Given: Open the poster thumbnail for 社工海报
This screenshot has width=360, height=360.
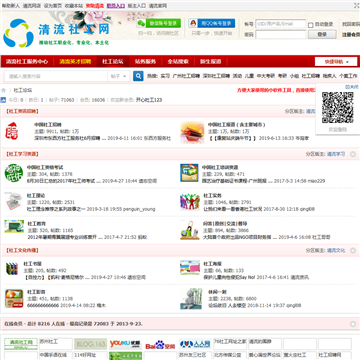Looking at the screenshot, I should tap(190, 268).
